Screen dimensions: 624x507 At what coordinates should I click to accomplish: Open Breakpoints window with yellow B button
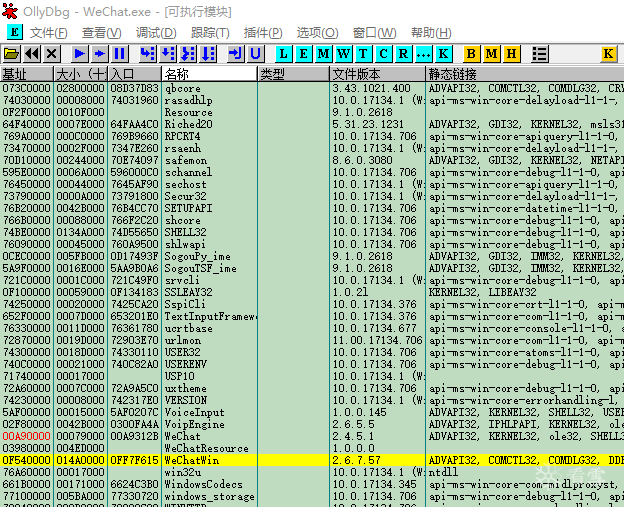click(471, 54)
